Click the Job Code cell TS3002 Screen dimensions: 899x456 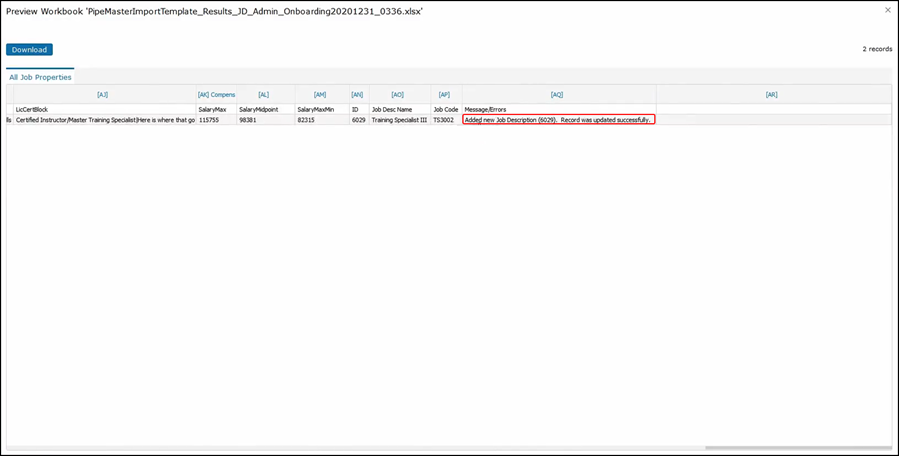[444, 120]
